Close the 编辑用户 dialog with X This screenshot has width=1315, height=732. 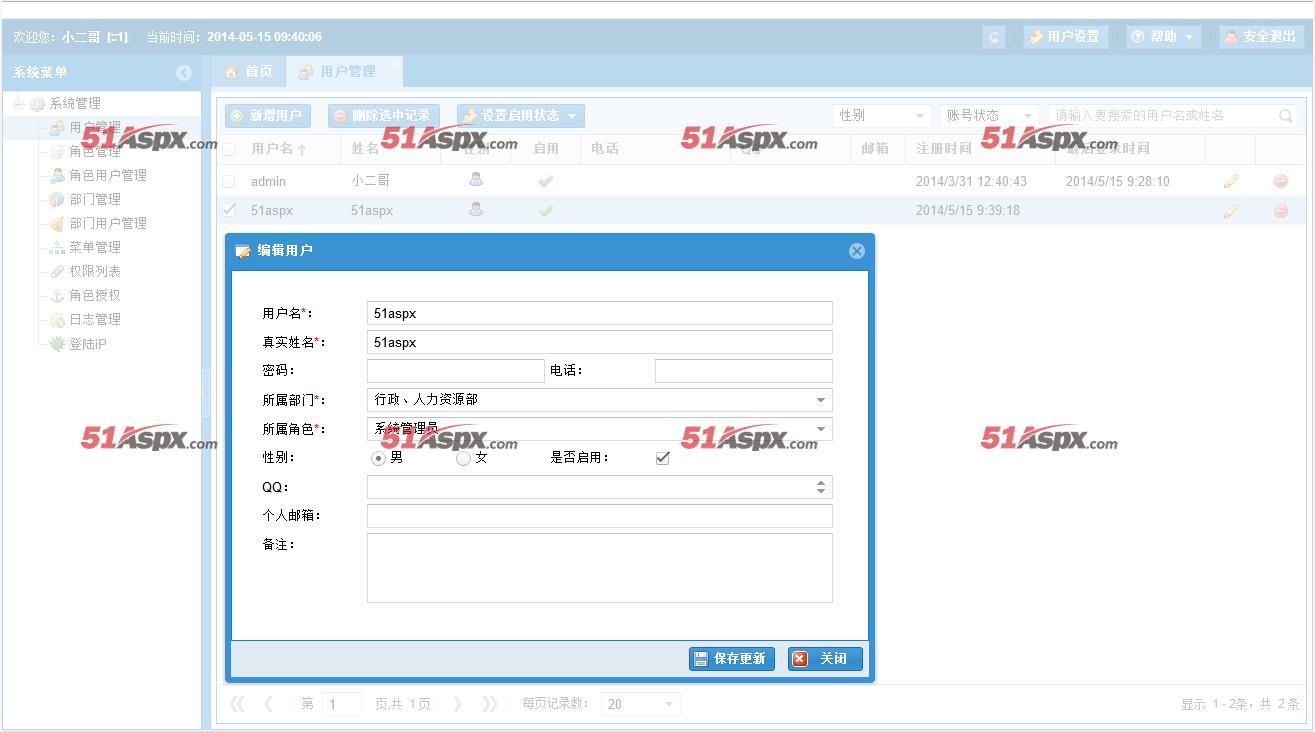(857, 251)
